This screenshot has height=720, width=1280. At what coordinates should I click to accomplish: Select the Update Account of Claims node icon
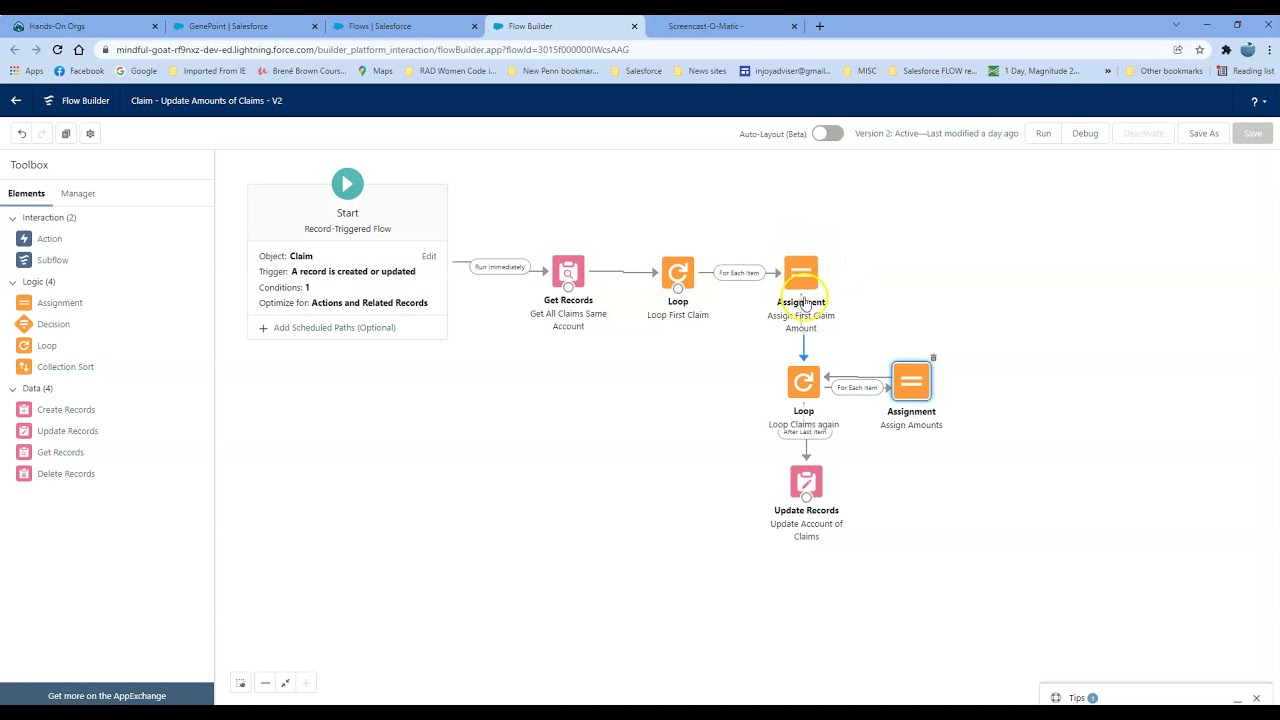tap(806, 482)
